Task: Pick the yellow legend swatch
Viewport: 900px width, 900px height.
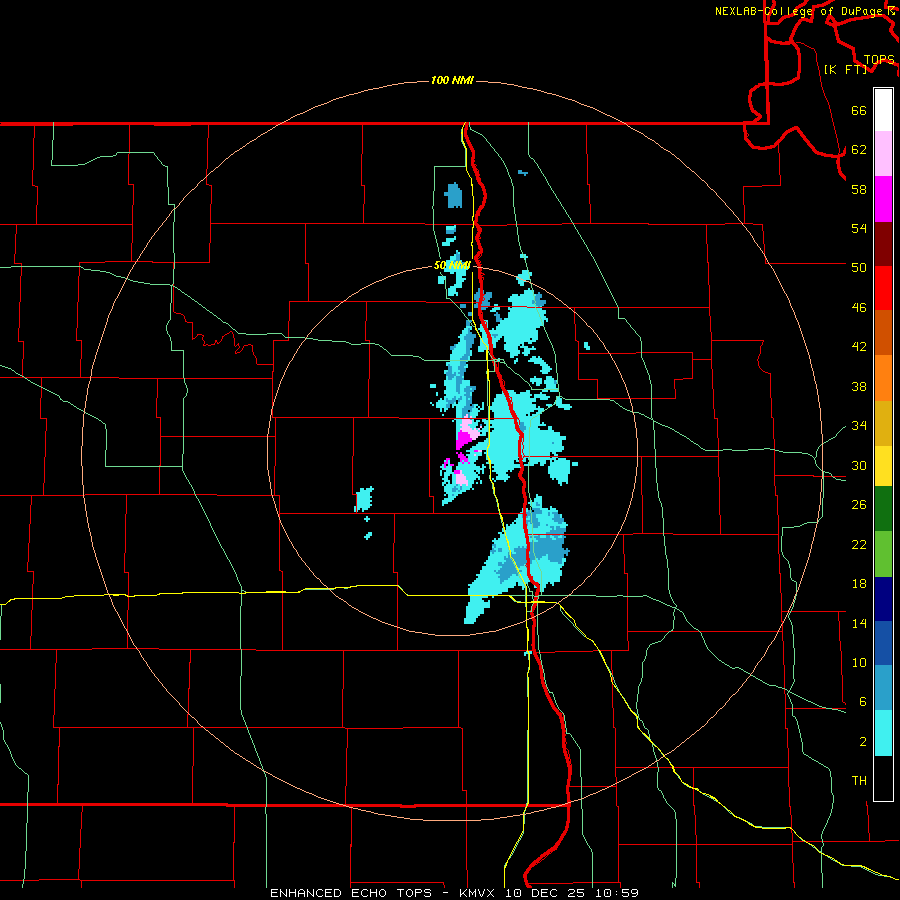Action: pos(883,466)
